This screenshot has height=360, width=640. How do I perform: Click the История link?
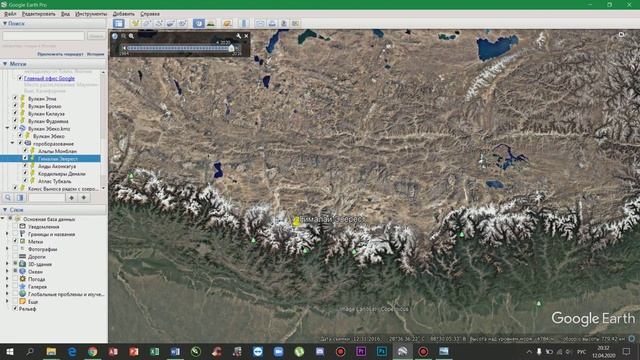[96, 54]
